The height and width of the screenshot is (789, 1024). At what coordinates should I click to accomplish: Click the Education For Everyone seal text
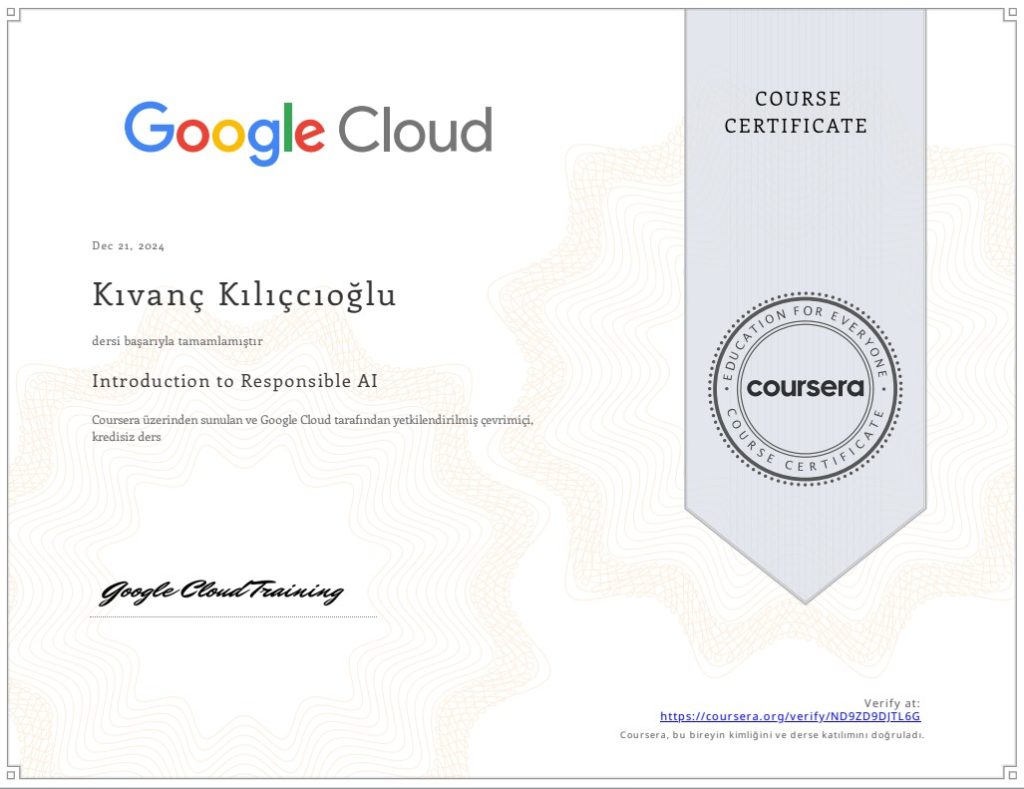[x=805, y=319]
